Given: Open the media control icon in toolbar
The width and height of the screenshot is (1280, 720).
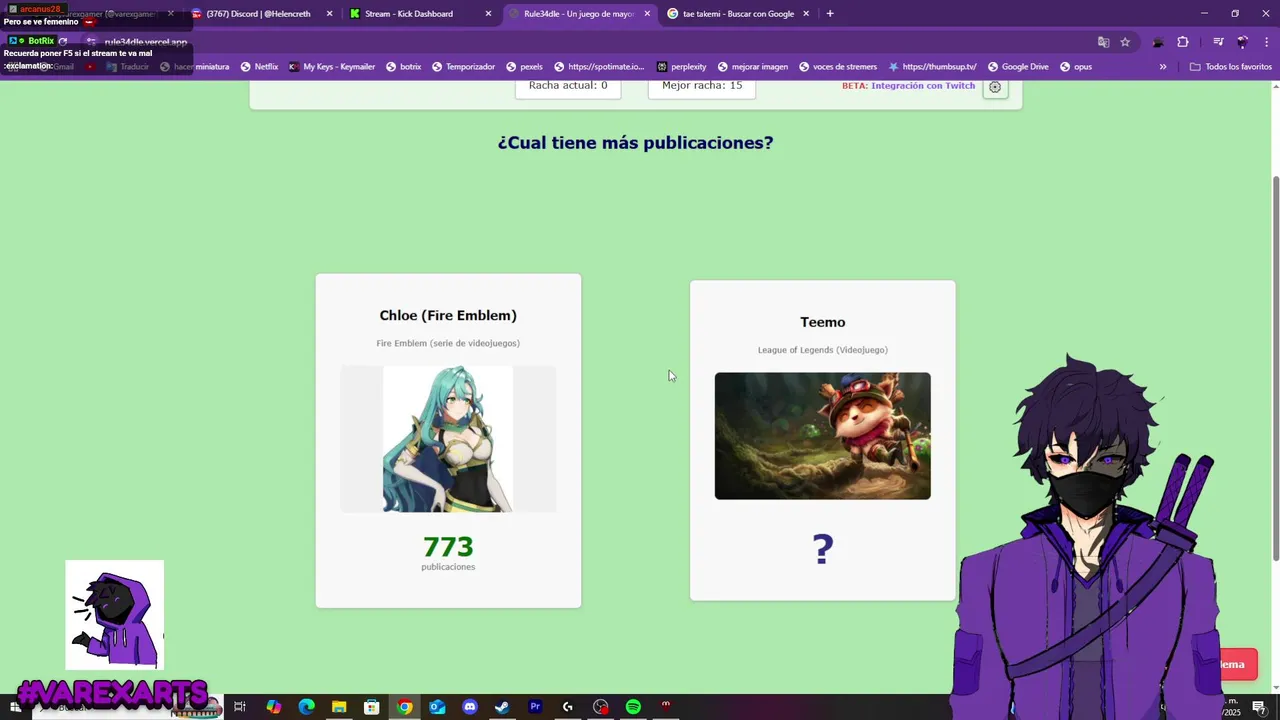Looking at the screenshot, I should point(1218,42).
